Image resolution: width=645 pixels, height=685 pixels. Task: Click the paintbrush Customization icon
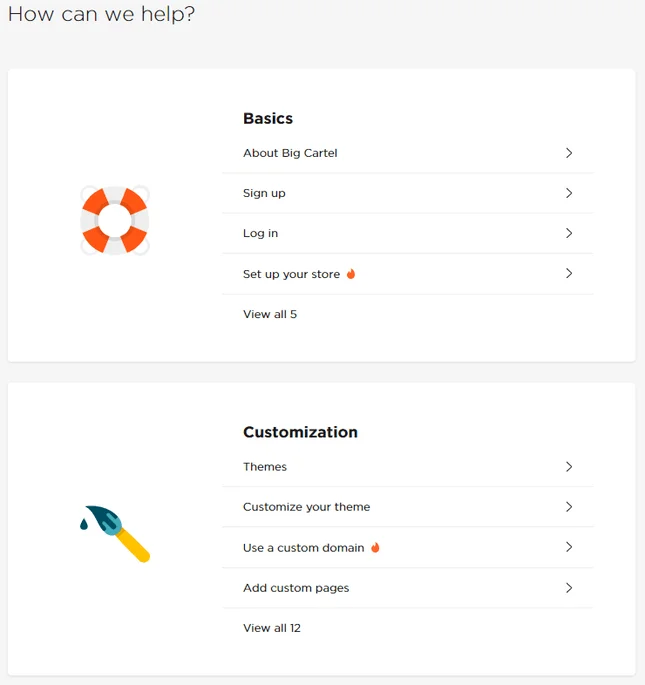click(115, 534)
